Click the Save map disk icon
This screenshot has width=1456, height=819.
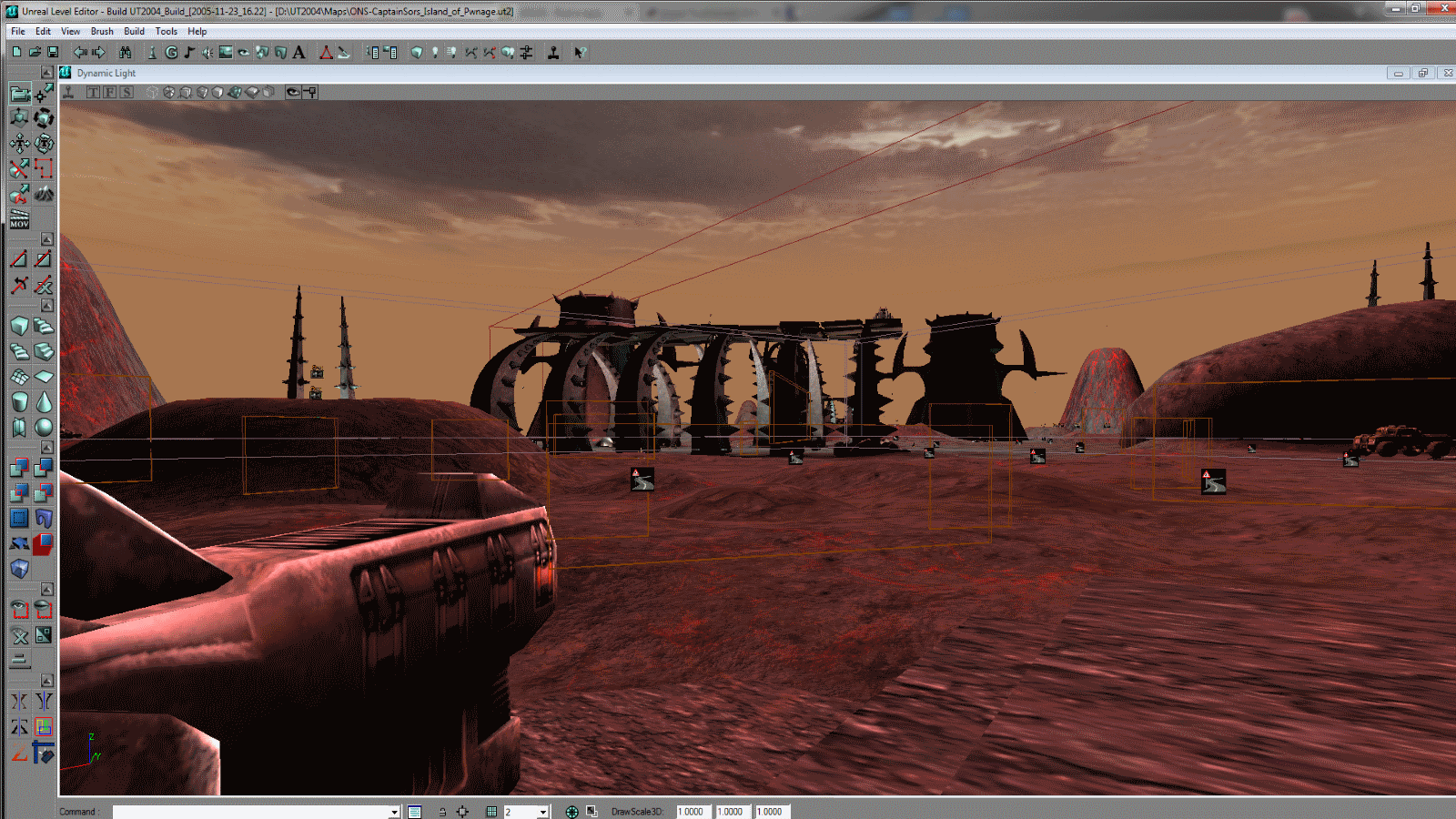point(53,53)
